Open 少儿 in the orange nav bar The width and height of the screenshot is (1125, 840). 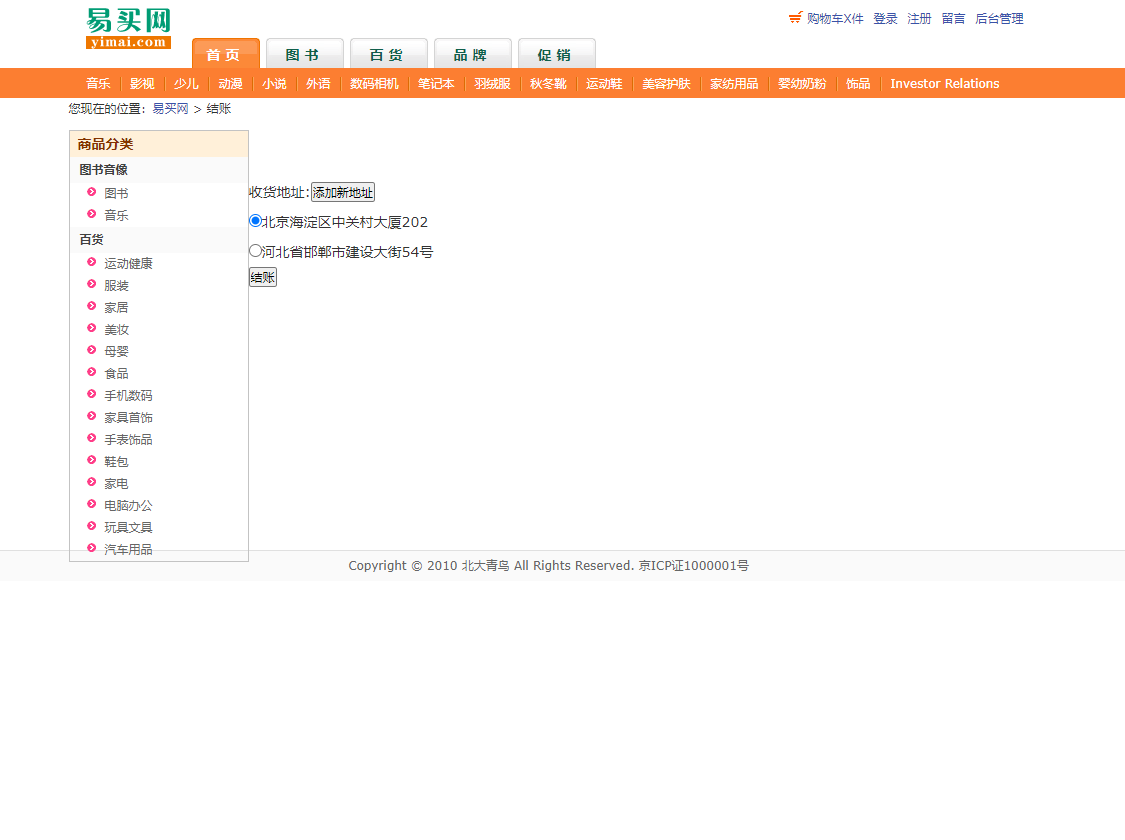[186, 84]
